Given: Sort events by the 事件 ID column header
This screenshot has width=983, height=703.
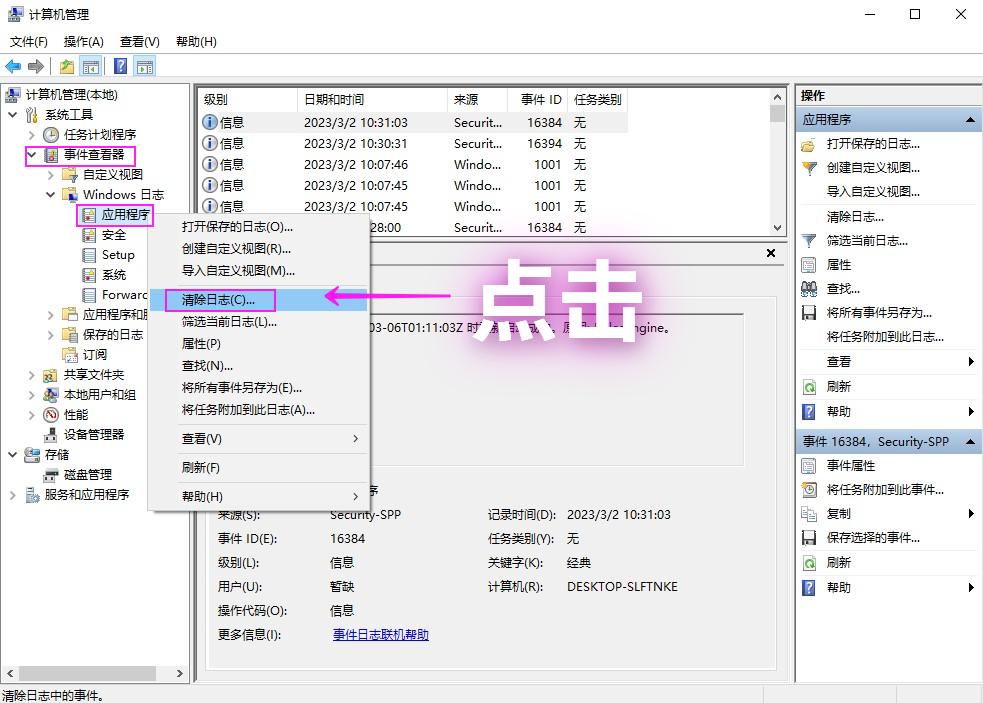Looking at the screenshot, I should click(537, 100).
